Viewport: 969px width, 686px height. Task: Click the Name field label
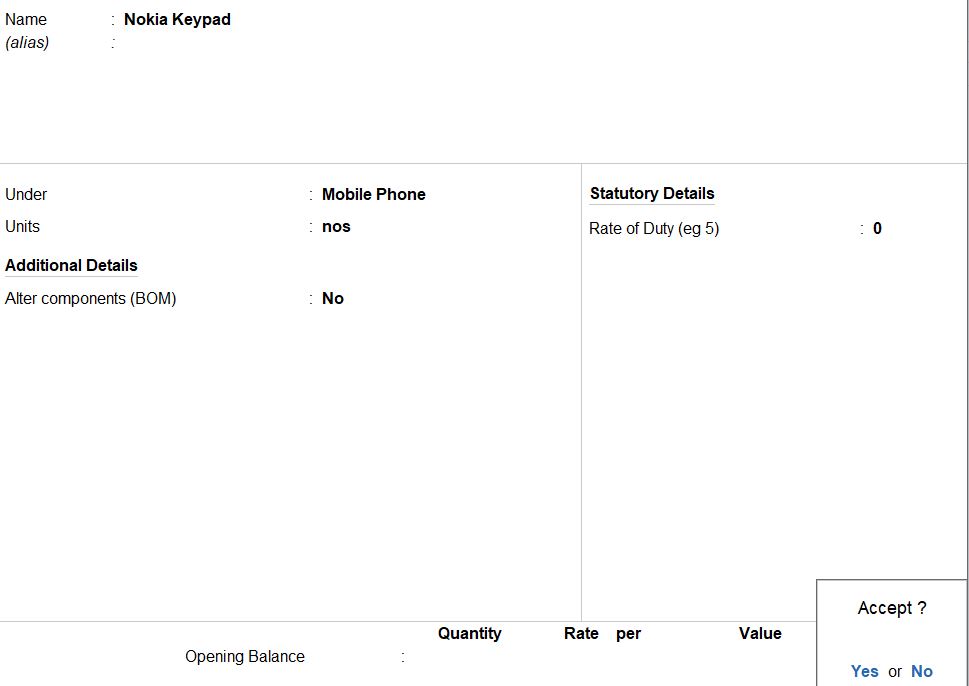26,19
